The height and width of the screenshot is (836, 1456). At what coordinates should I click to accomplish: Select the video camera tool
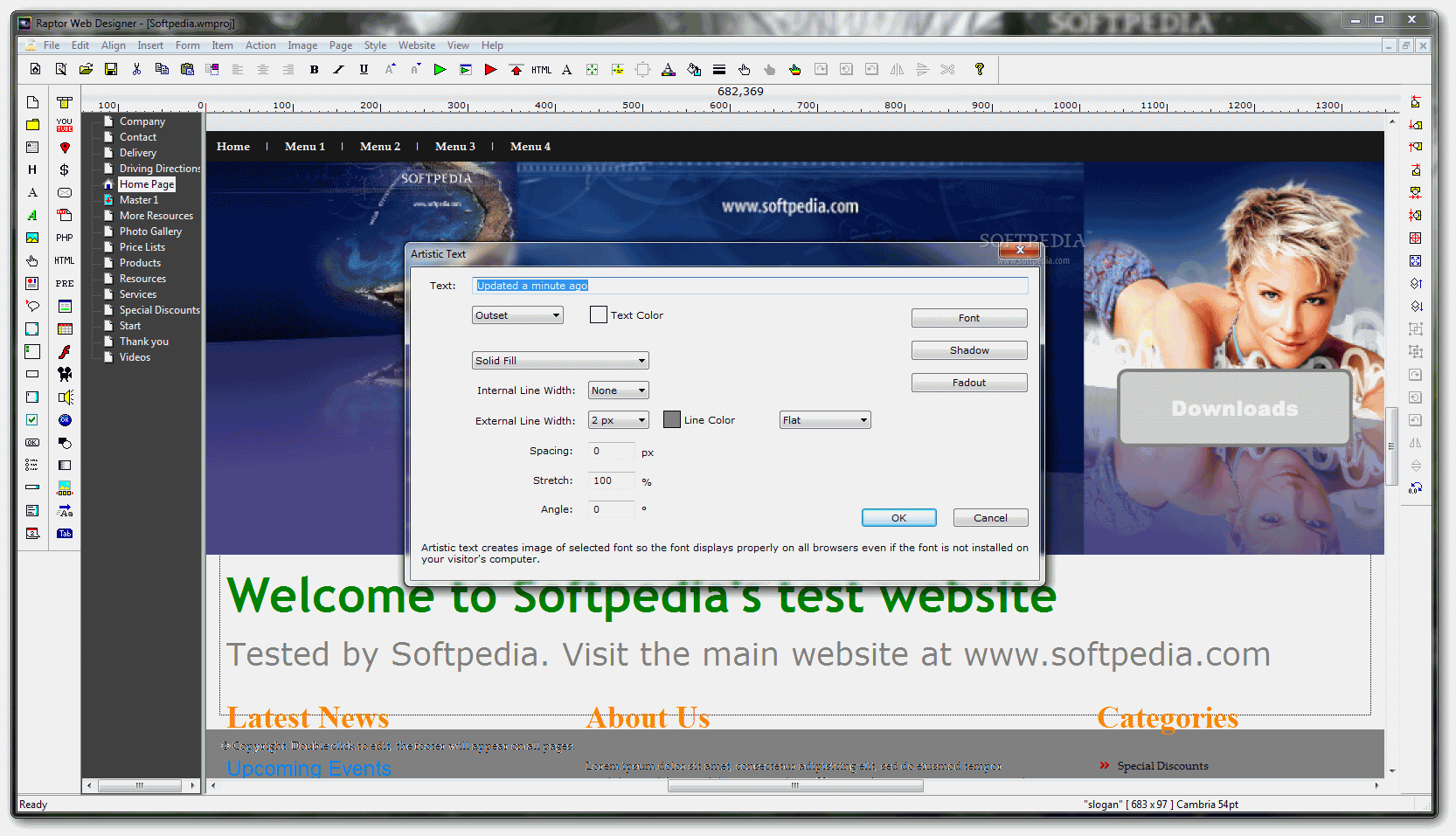pyautogui.click(x=65, y=375)
